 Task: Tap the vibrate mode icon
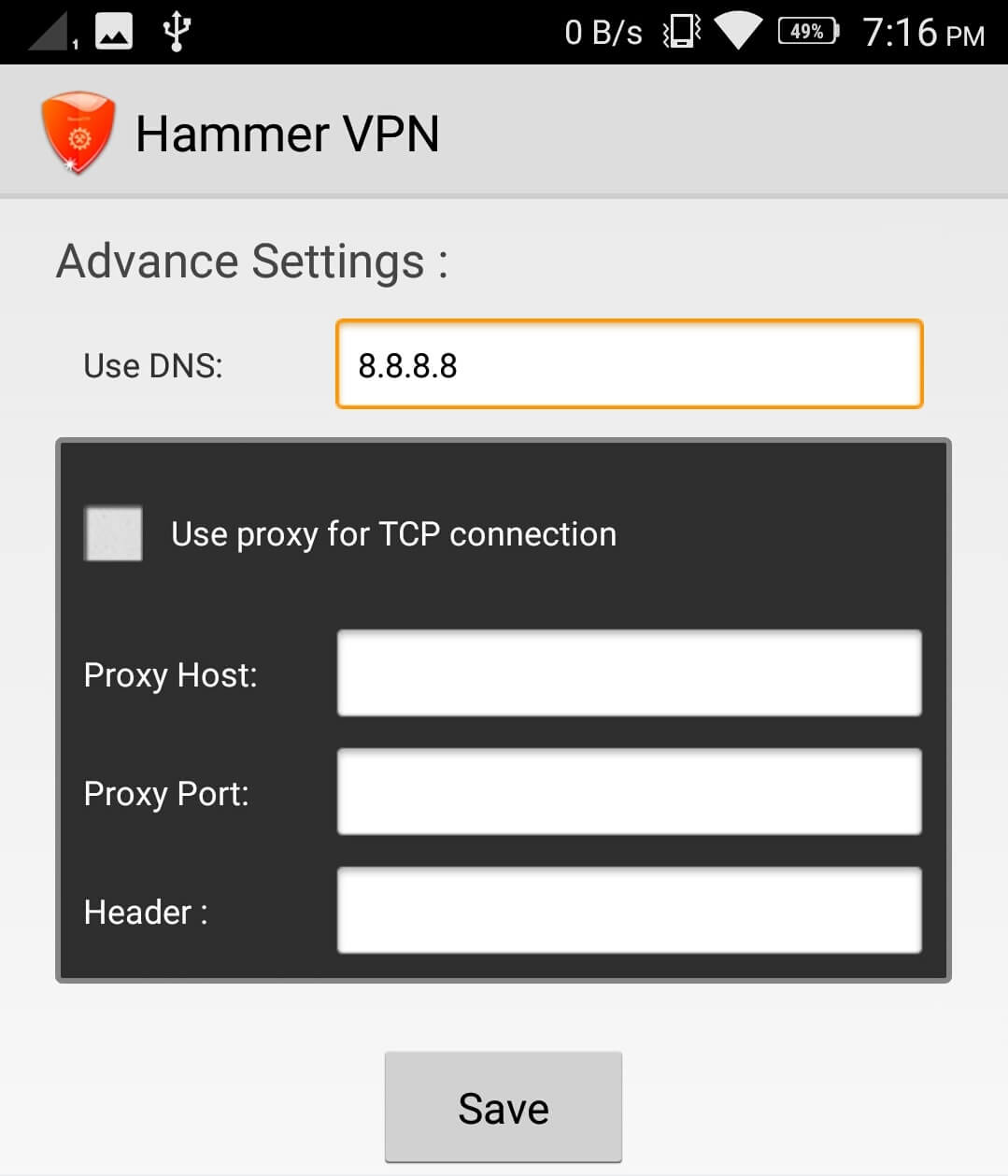tap(681, 32)
